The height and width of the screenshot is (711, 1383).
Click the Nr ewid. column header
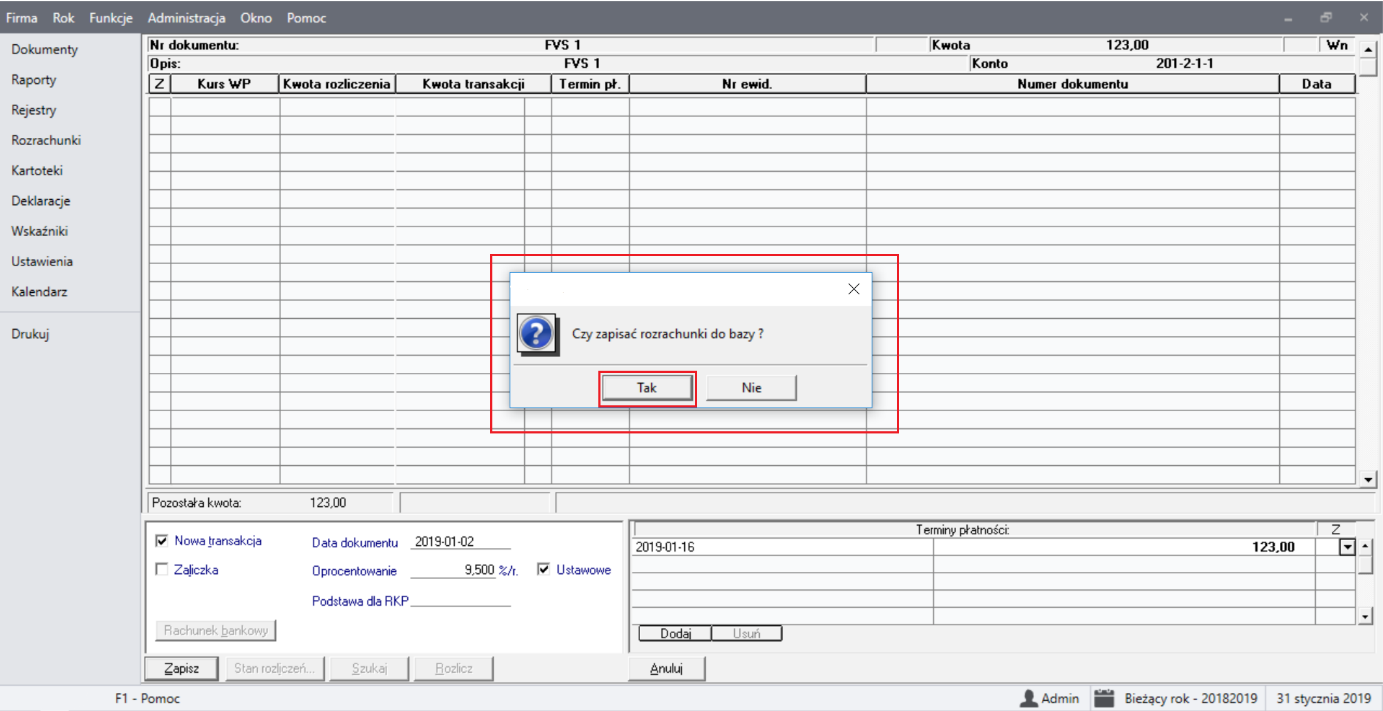[747, 84]
